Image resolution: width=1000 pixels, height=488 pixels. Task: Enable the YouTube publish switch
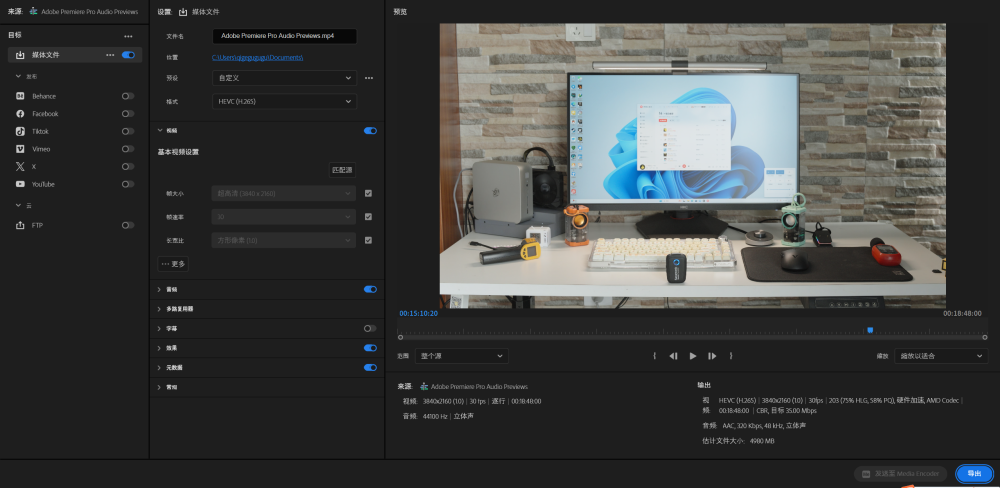(128, 184)
